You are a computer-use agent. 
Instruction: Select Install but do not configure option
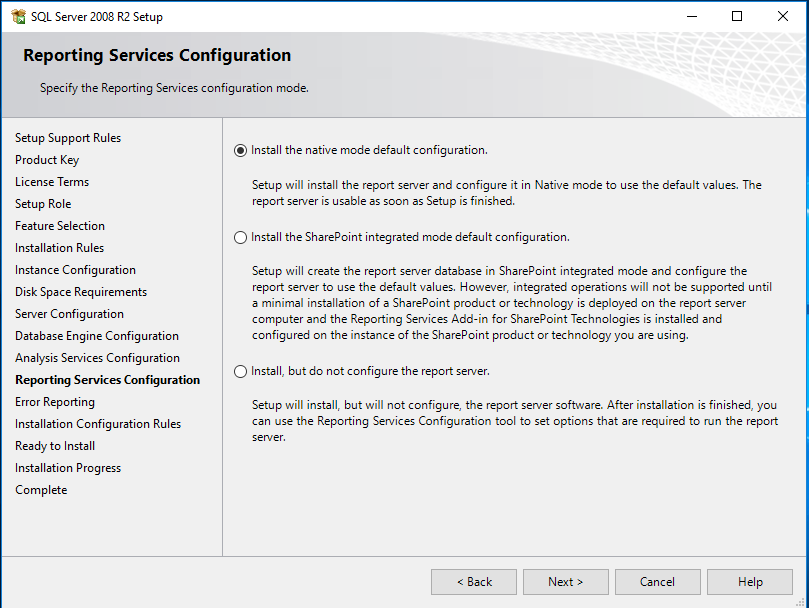coord(240,372)
